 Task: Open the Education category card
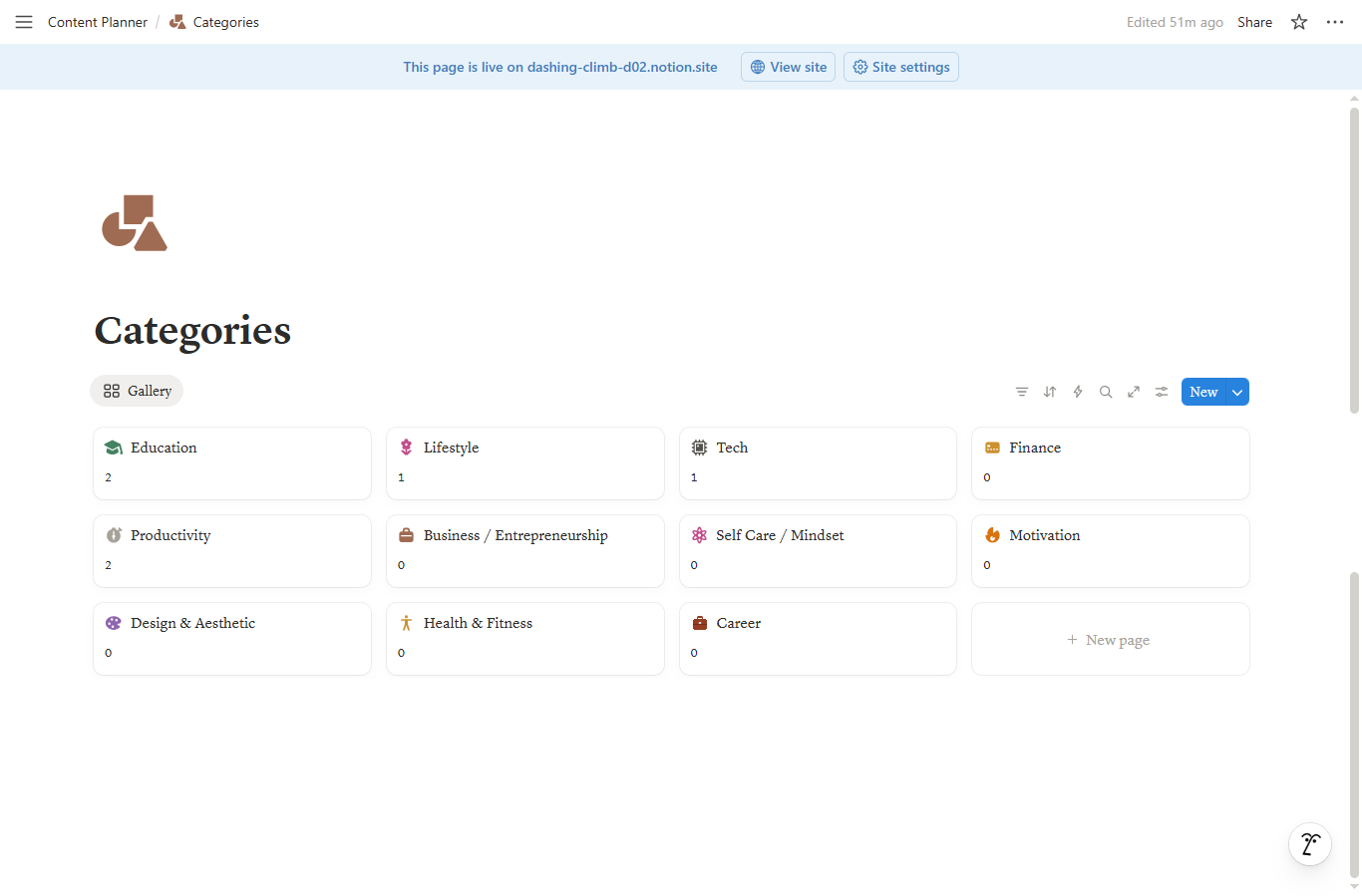pos(232,462)
